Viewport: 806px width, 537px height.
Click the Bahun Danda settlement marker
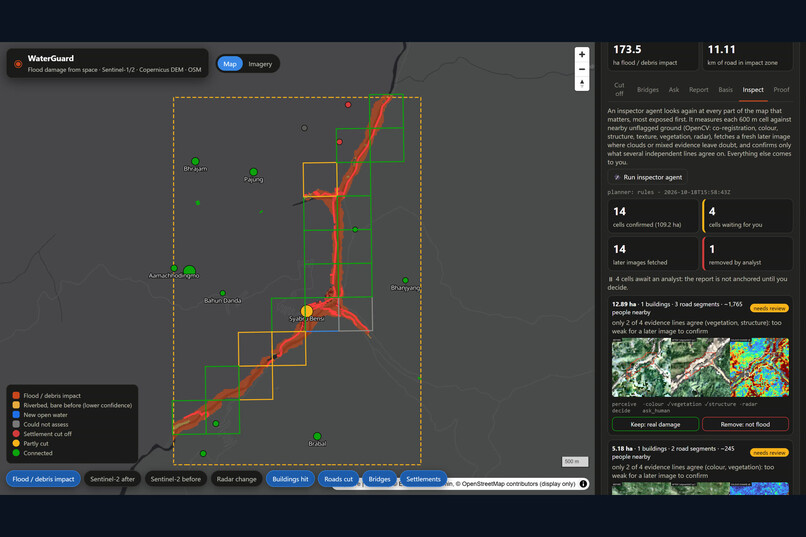223,293
